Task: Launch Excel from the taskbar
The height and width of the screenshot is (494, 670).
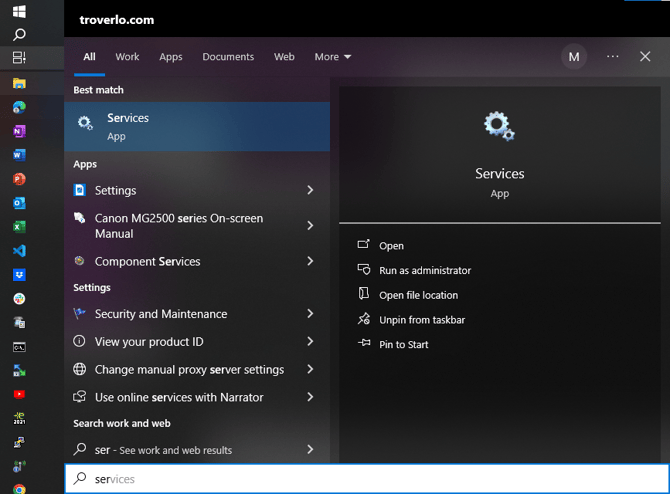Action: [19, 227]
